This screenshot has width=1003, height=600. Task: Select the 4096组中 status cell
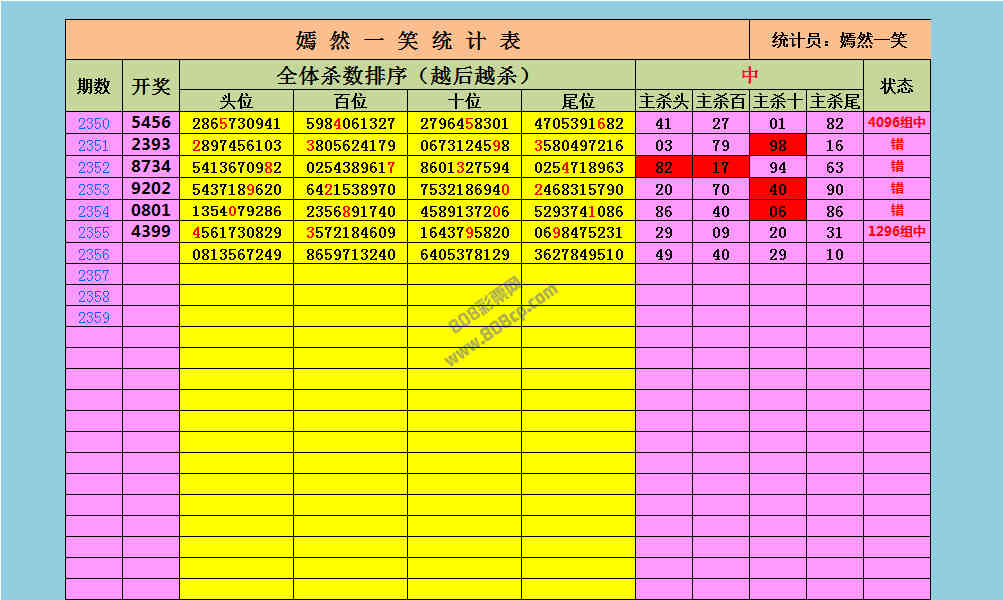[896, 124]
